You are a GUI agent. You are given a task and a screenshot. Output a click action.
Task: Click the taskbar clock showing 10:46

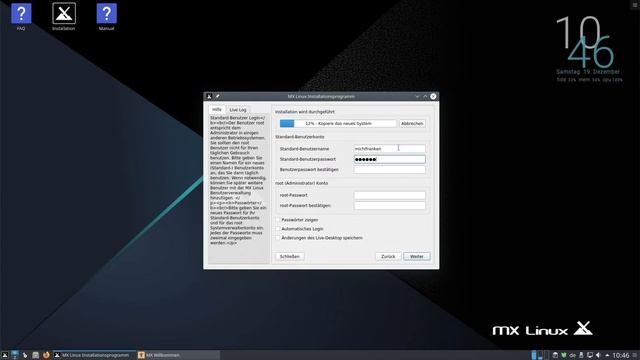pos(621,356)
